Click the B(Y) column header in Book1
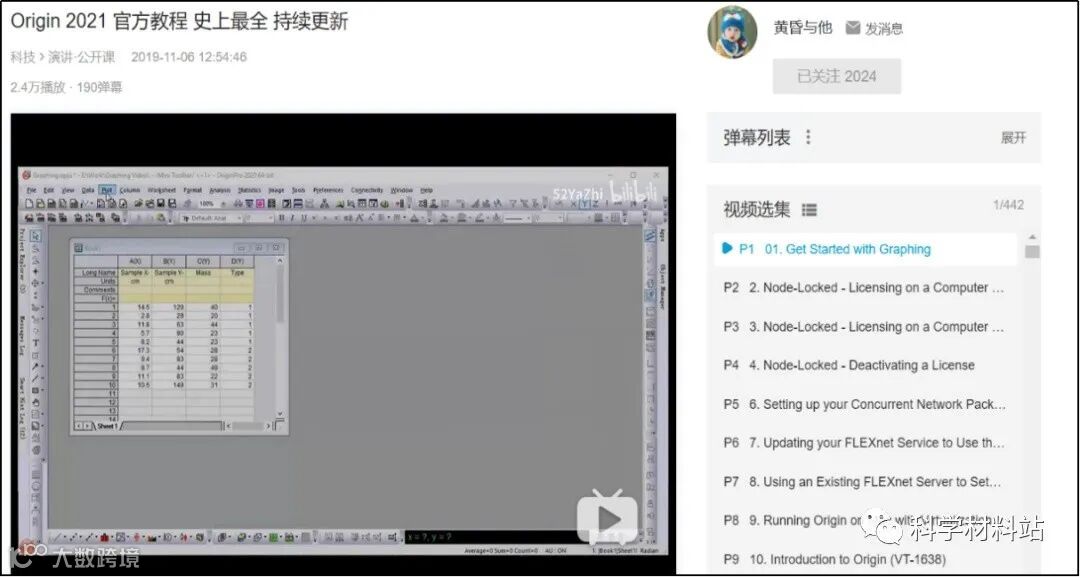 pyautogui.click(x=169, y=262)
